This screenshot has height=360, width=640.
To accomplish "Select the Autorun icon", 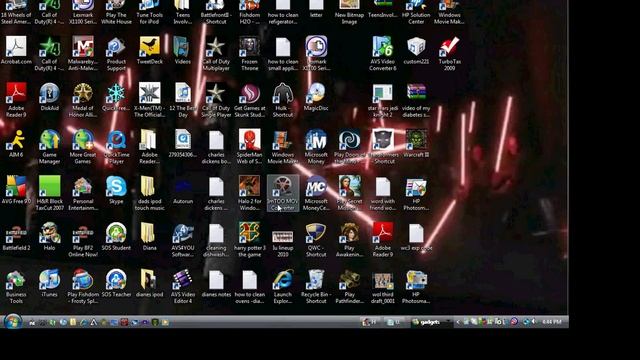I will coord(182,190).
